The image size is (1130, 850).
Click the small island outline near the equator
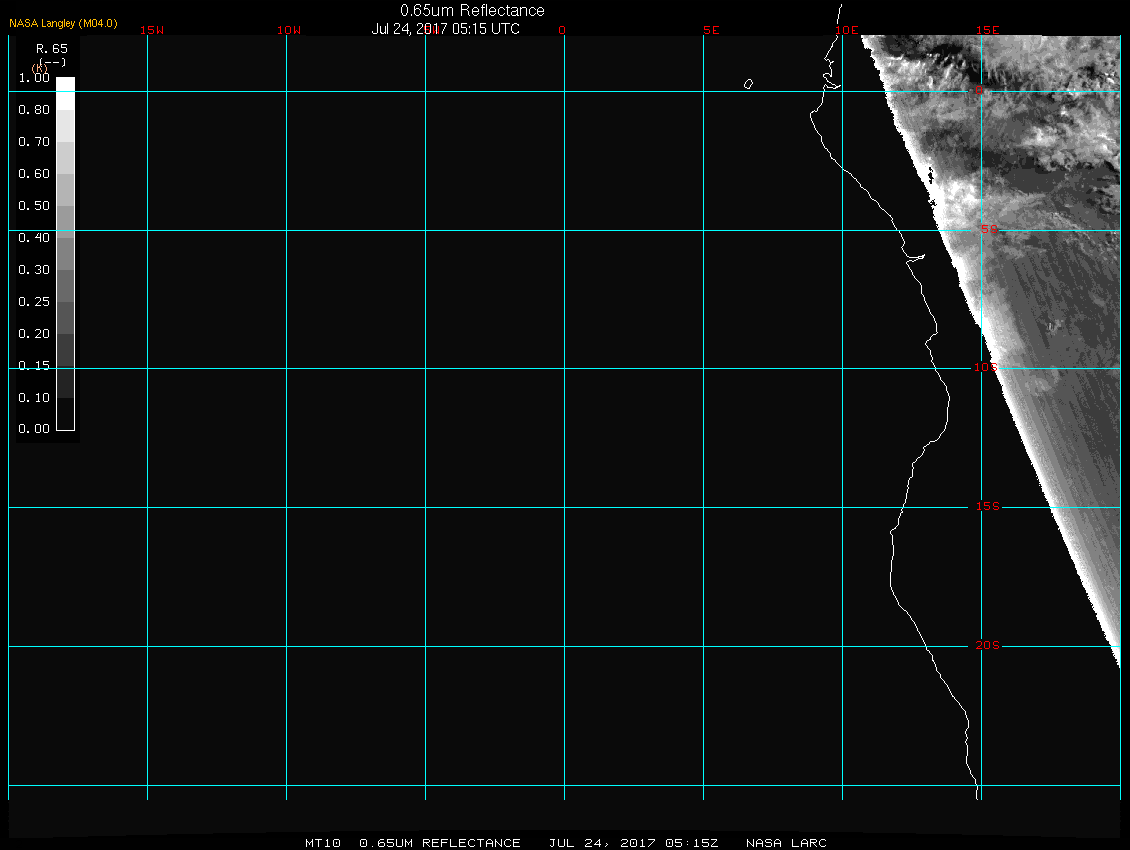[748, 84]
